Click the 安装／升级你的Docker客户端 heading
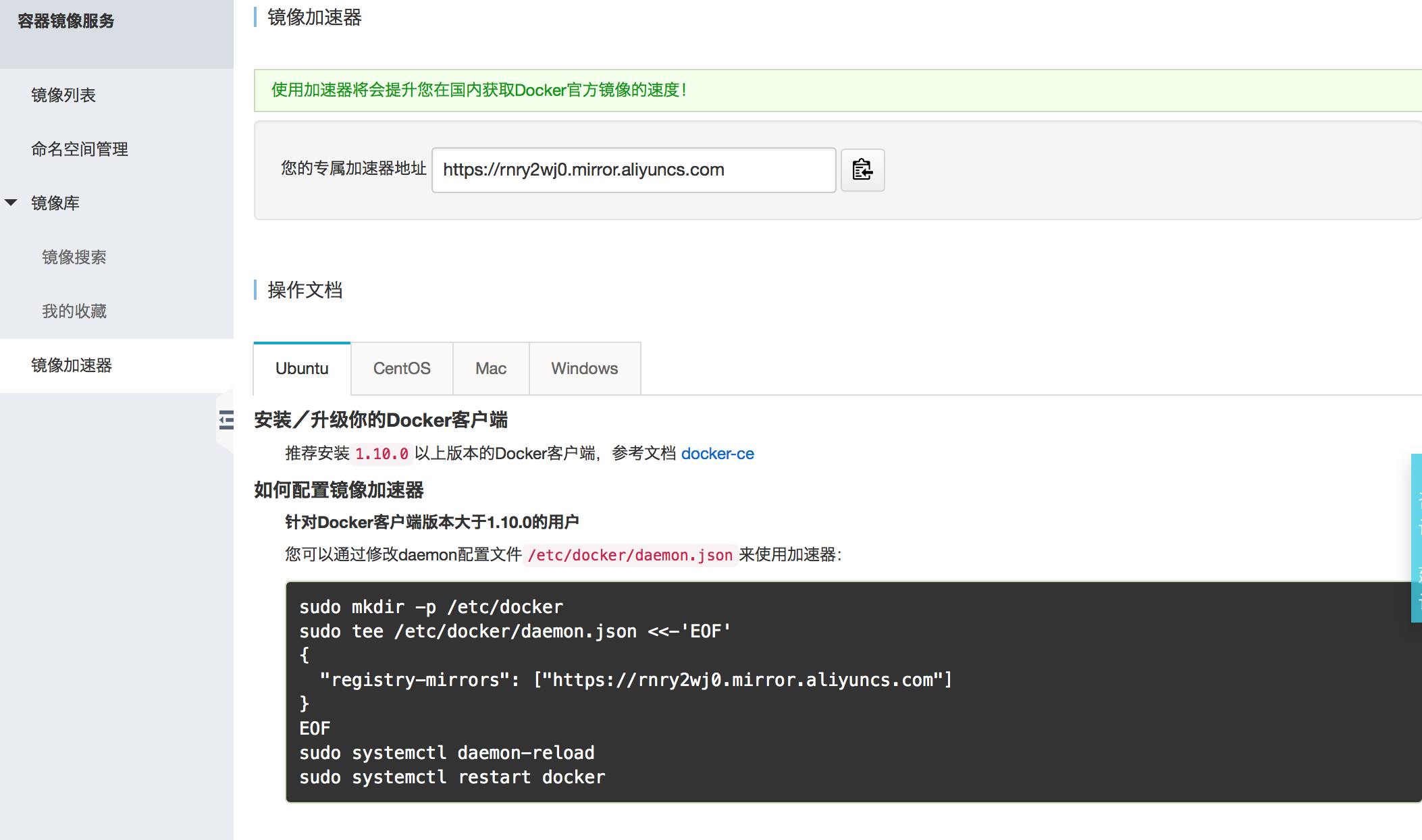Screen dimensions: 1422x840 click(x=381, y=420)
